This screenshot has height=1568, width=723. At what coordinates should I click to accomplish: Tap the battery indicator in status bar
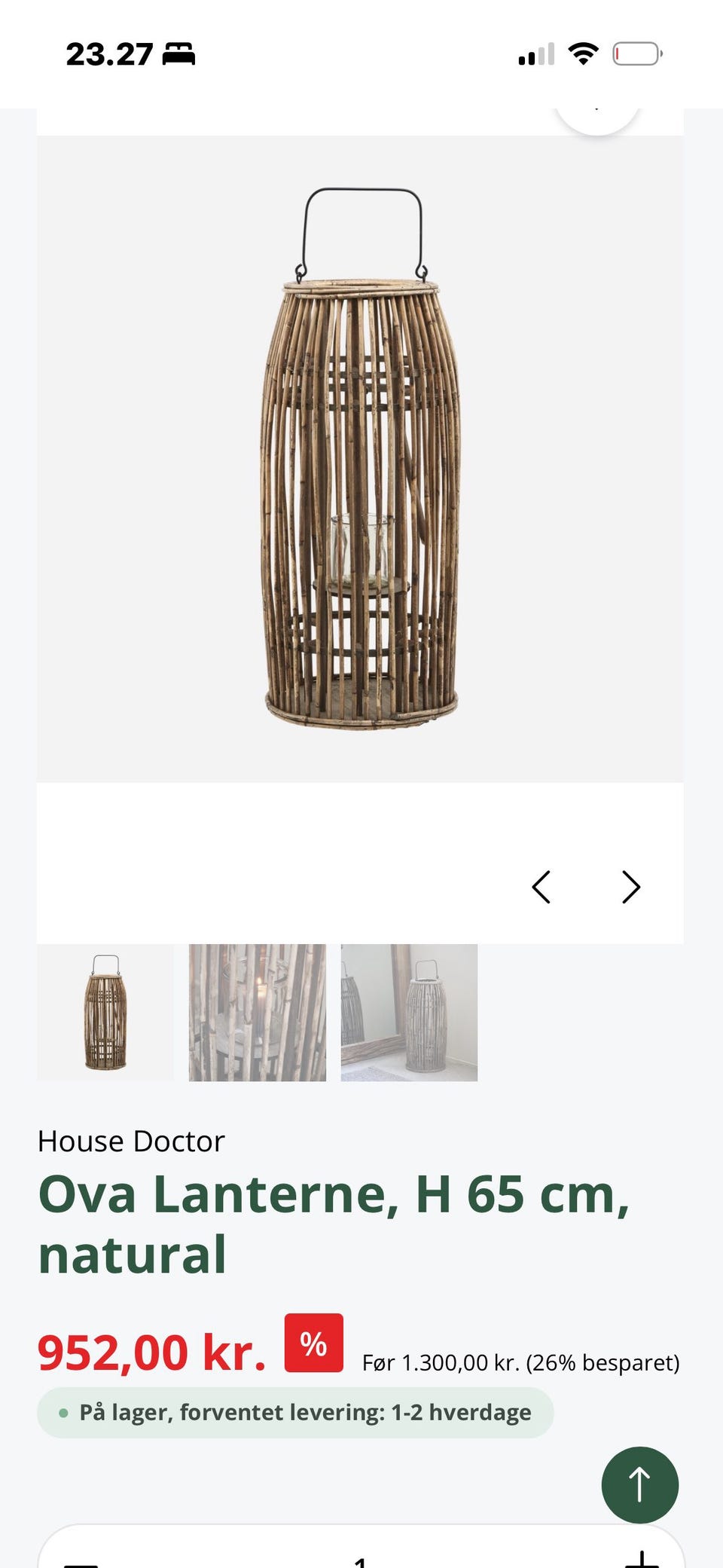tap(637, 54)
